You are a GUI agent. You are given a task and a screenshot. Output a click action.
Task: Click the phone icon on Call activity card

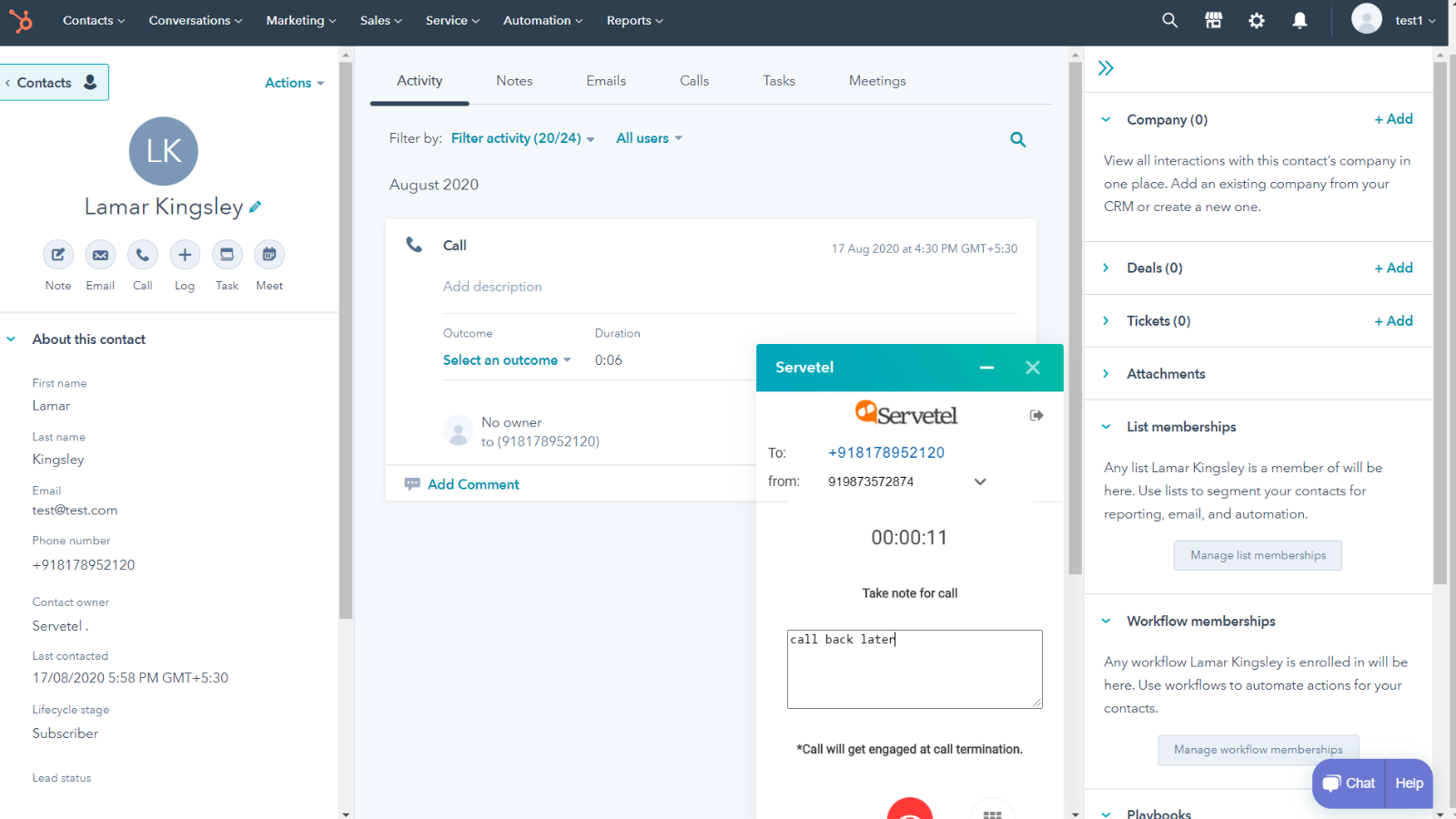[x=414, y=245]
